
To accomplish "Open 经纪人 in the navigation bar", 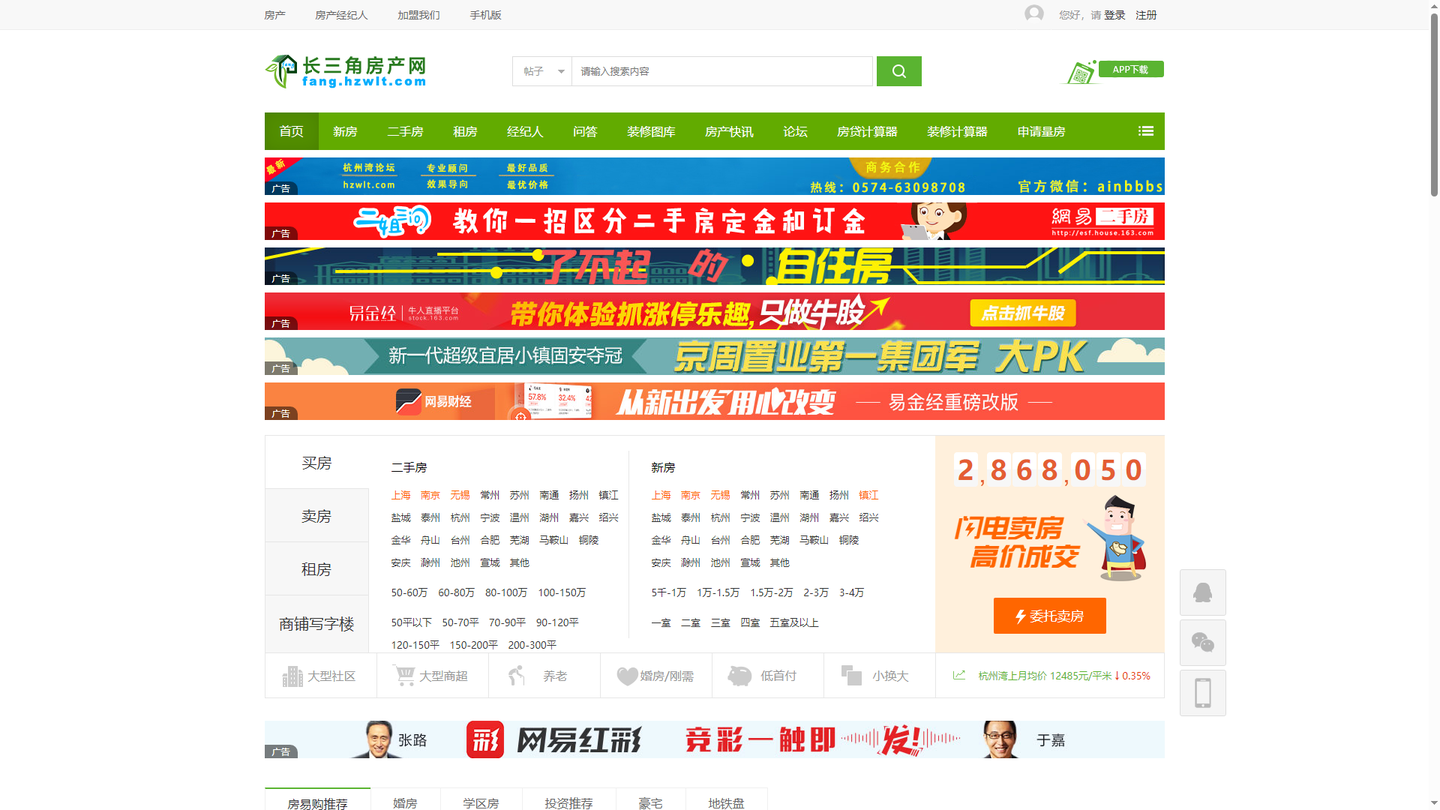I will pyautogui.click(x=525, y=131).
